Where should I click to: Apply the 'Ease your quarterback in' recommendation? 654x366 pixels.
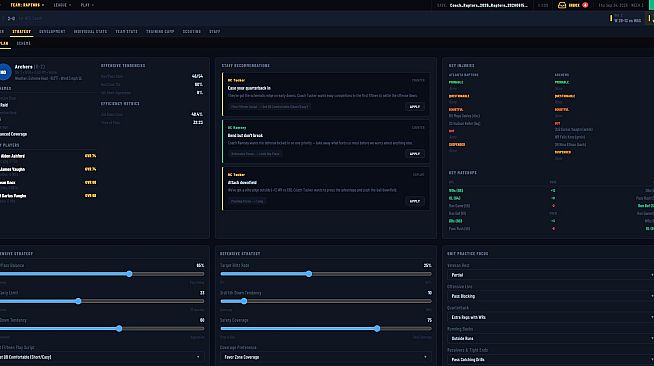click(x=415, y=107)
